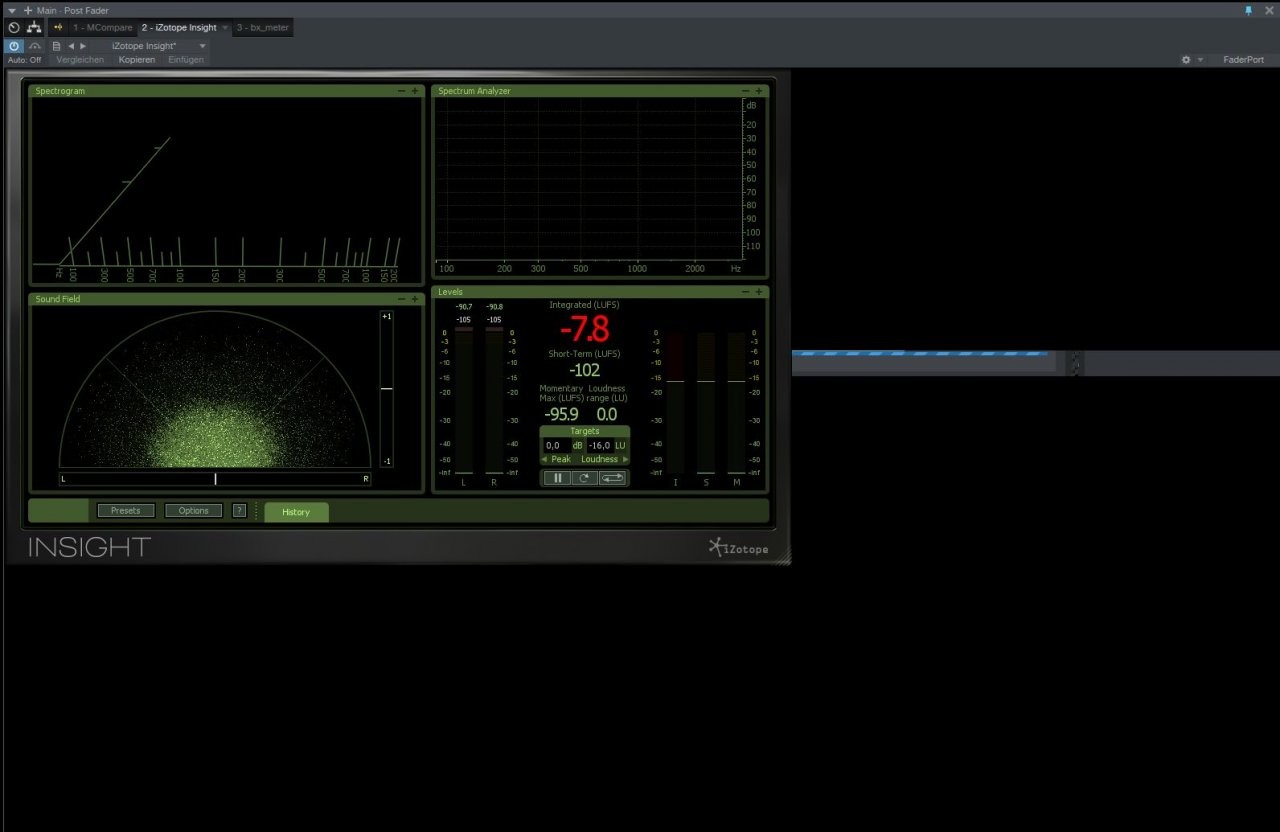The width and height of the screenshot is (1280, 832).
Task: Click the iZotope logo
Action: point(738,547)
